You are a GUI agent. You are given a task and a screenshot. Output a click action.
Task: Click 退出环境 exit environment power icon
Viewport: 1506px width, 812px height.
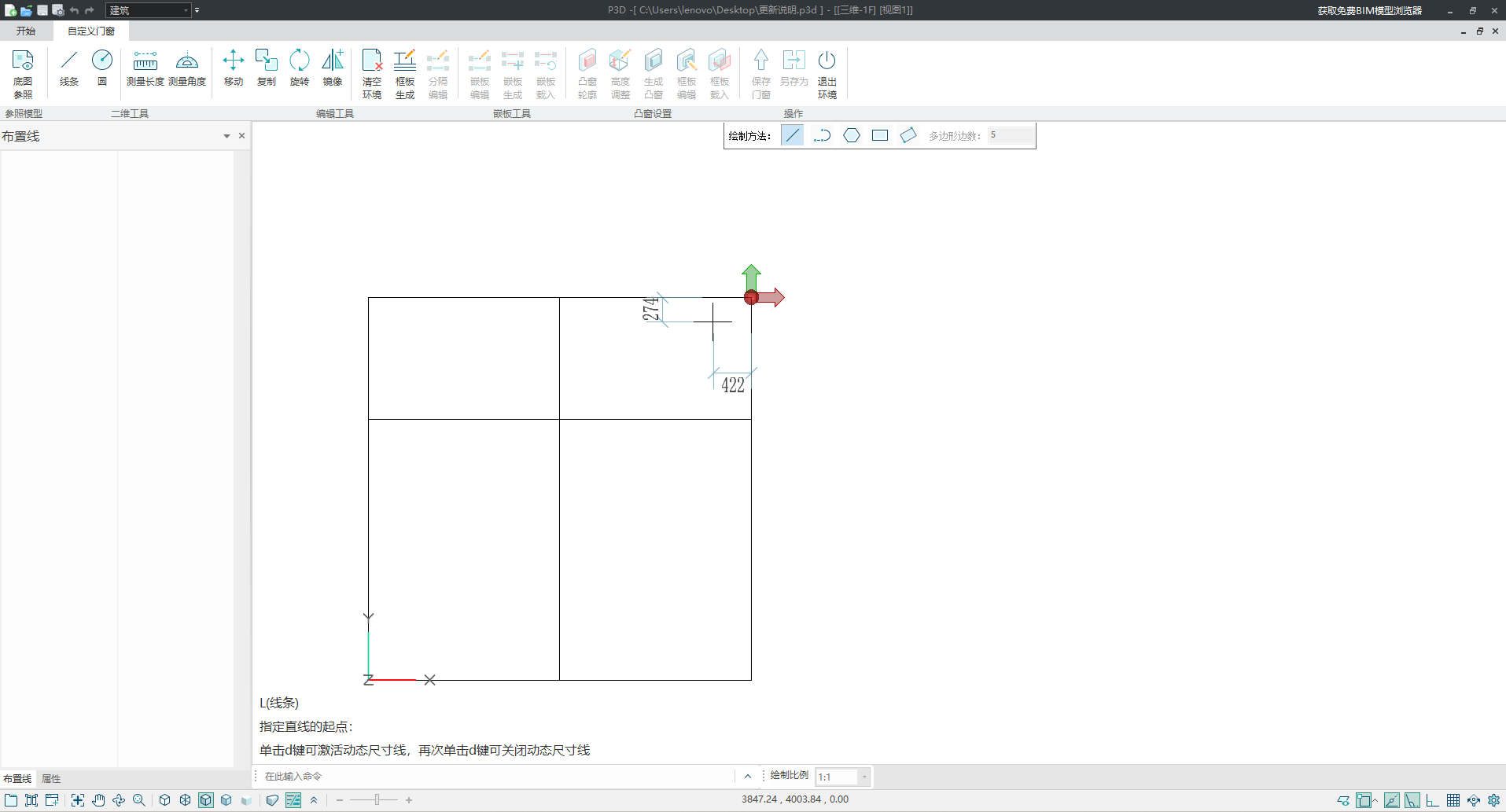(x=827, y=74)
